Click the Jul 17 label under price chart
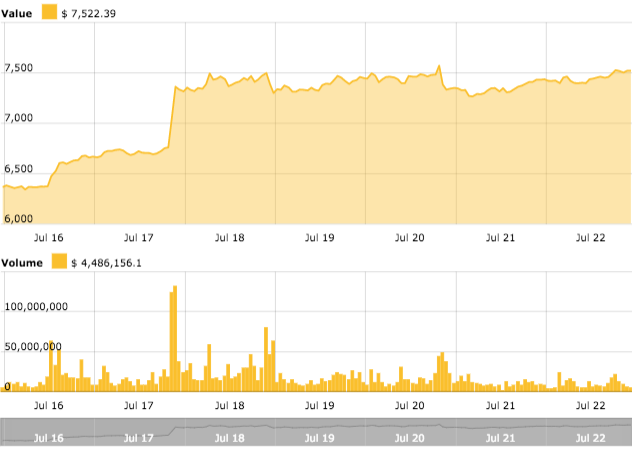 139,238
